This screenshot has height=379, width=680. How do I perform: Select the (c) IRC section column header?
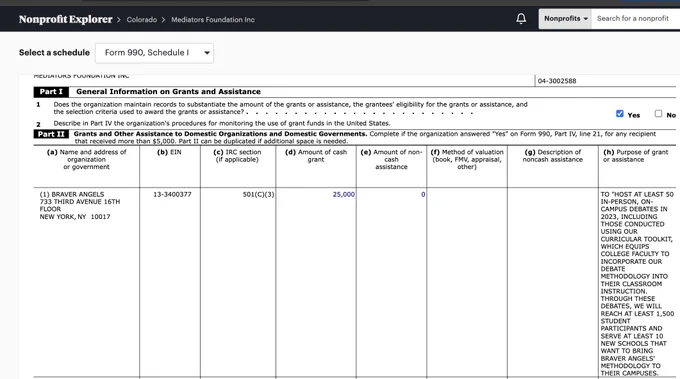tap(237, 156)
